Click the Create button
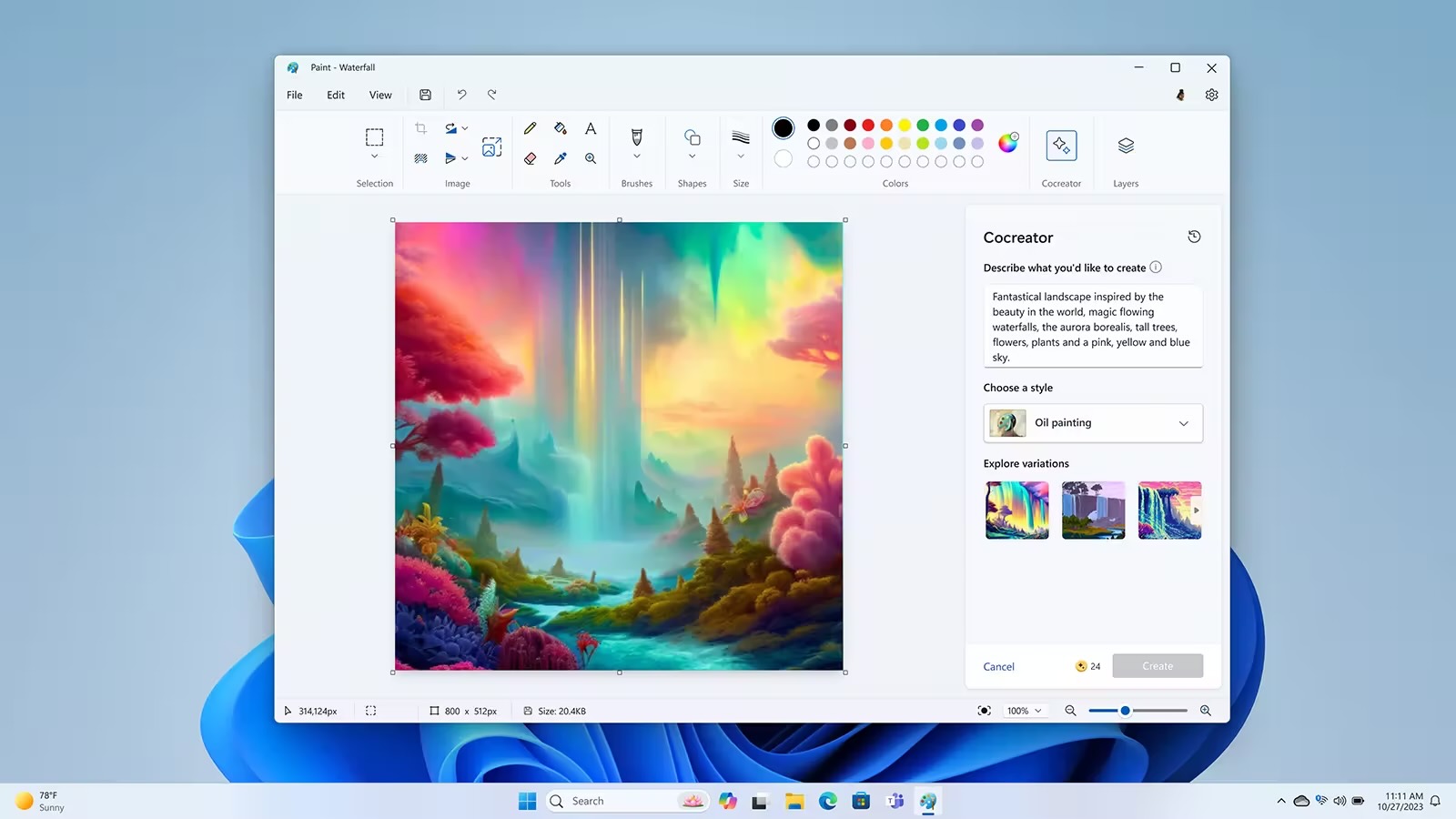1456x819 pixels. pos(1158,665)
